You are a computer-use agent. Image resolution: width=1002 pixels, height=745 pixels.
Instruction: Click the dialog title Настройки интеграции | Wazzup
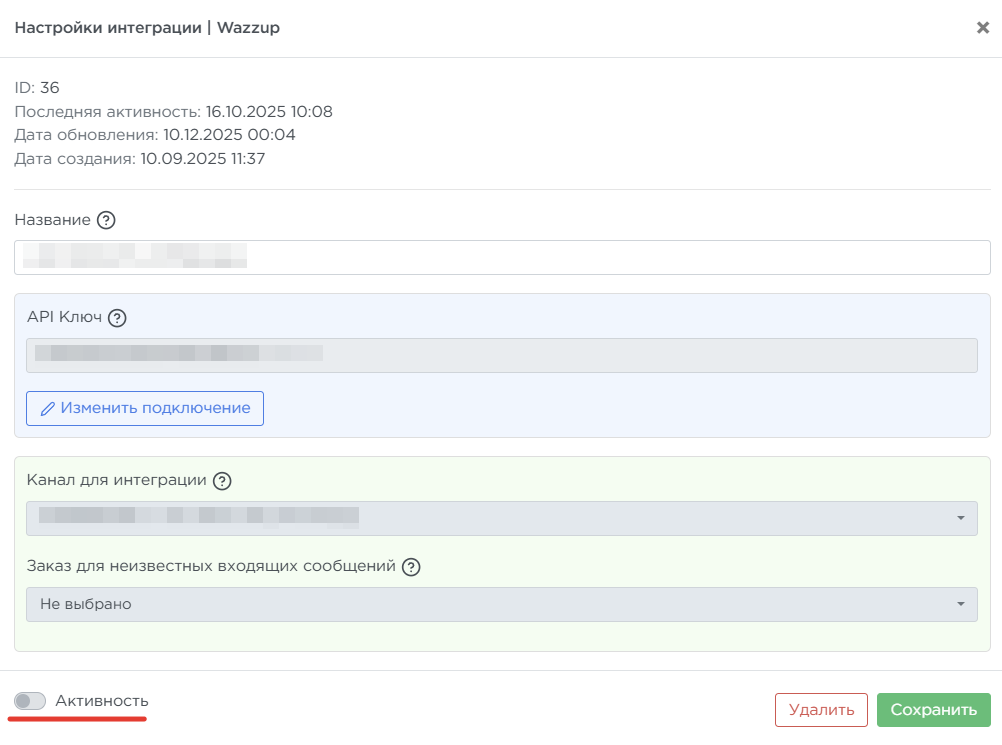[147, 28]
